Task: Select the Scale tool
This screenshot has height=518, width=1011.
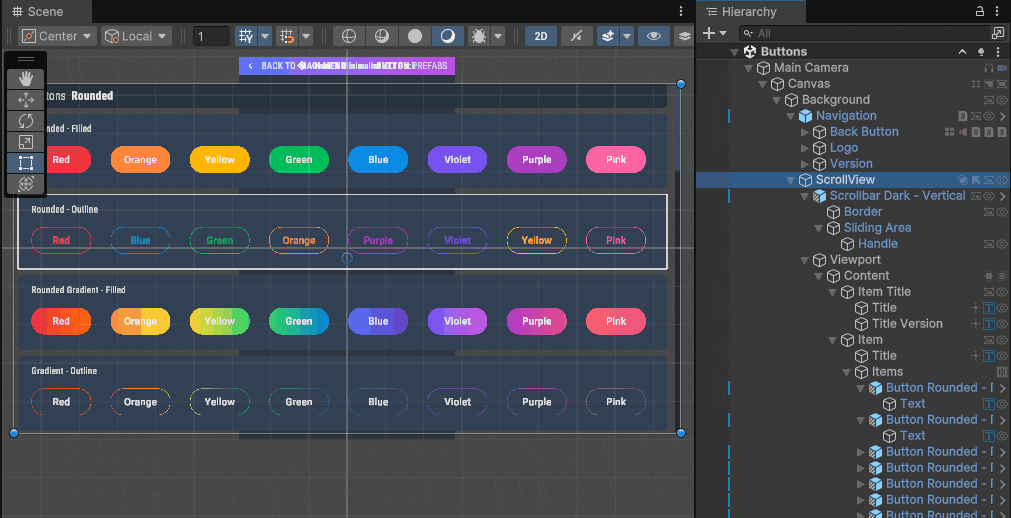Action: click(x=26, y=142)
